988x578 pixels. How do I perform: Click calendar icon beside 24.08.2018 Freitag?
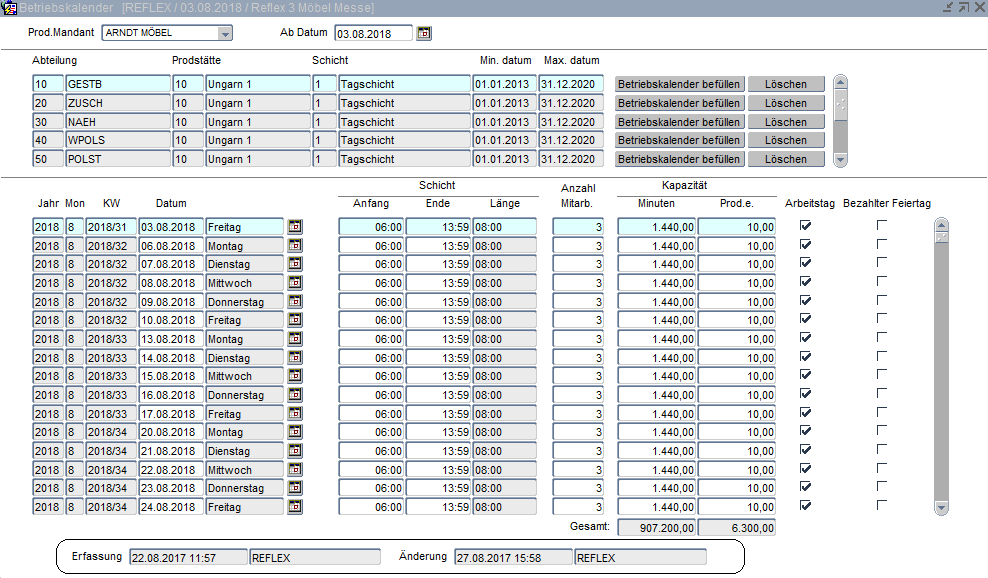pyautogui.click(x=295, y=507)
